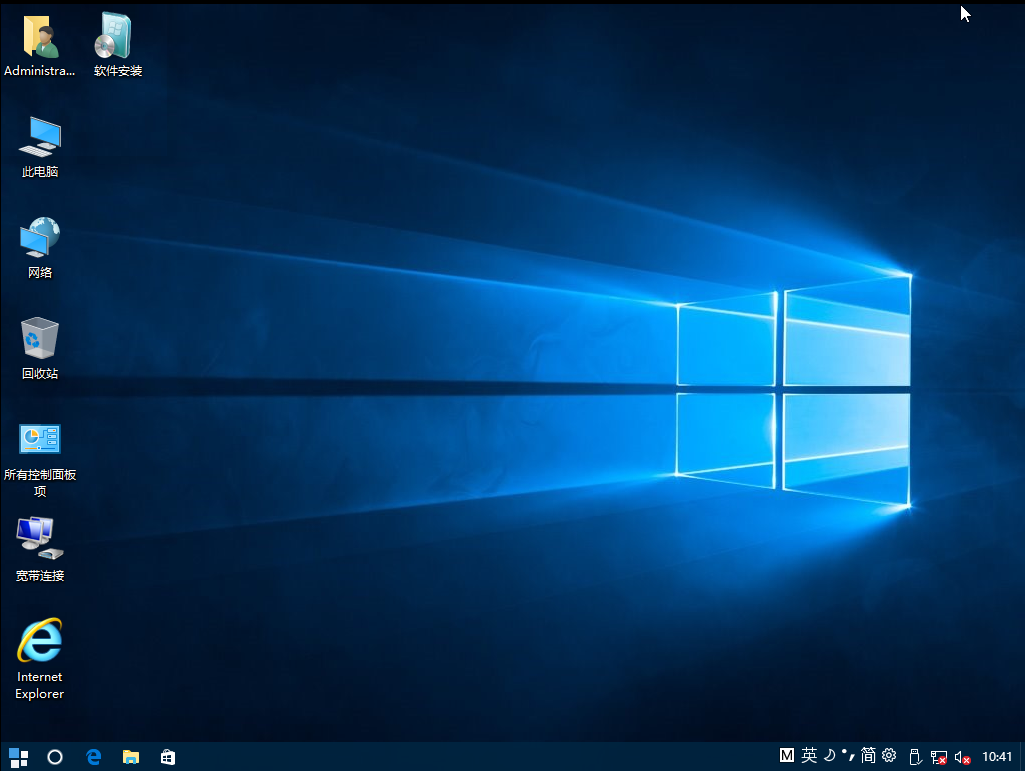Select the 宽带连接 broadband connection icon
This screenshot has height=771, width=1025.
point(40,538)
